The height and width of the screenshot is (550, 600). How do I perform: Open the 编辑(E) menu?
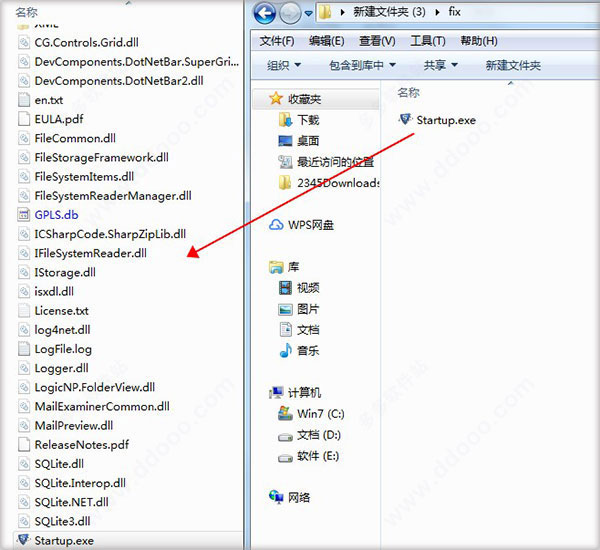[326, 41]
